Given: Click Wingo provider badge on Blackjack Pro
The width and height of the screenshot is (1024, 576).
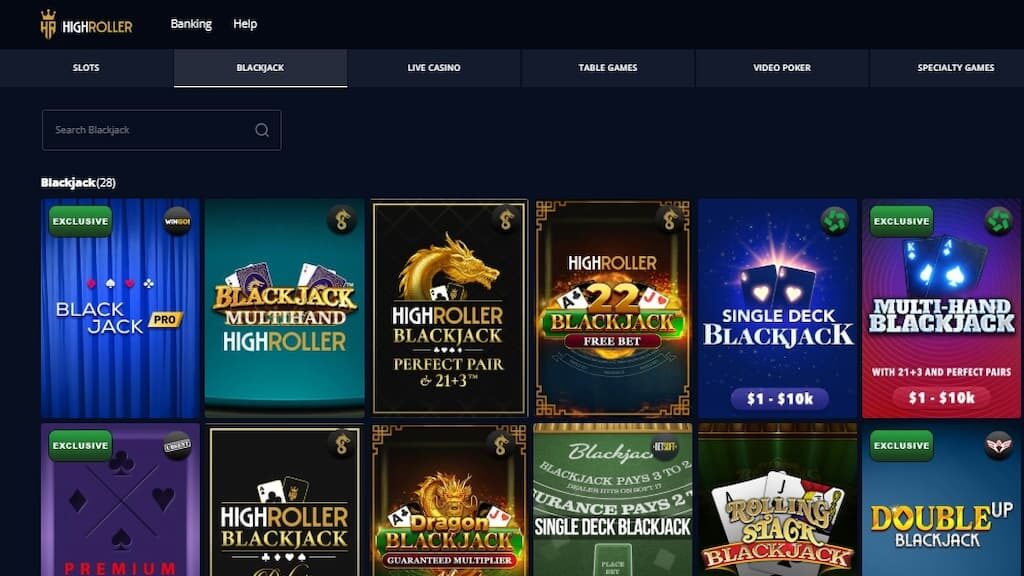Looking at the screenshot, I should (x=177, y=221).
